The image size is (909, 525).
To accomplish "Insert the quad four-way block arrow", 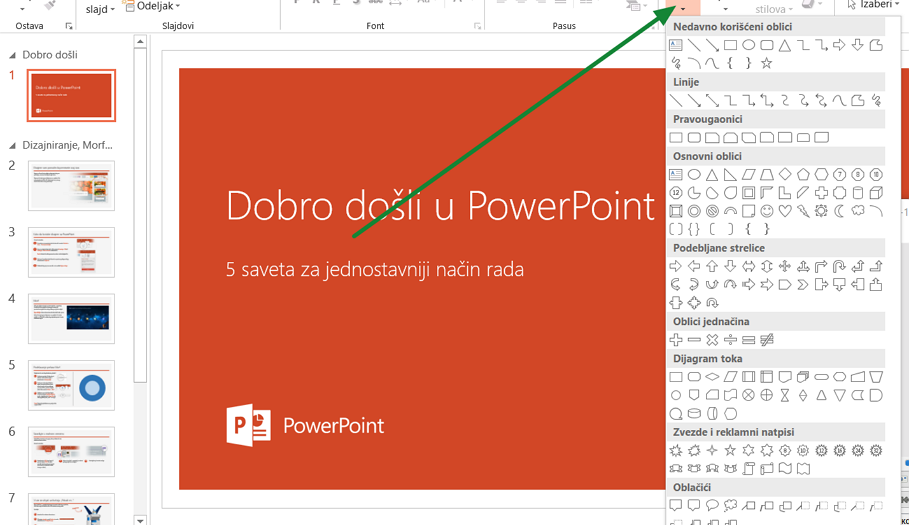I will click(x=785, y=267).
